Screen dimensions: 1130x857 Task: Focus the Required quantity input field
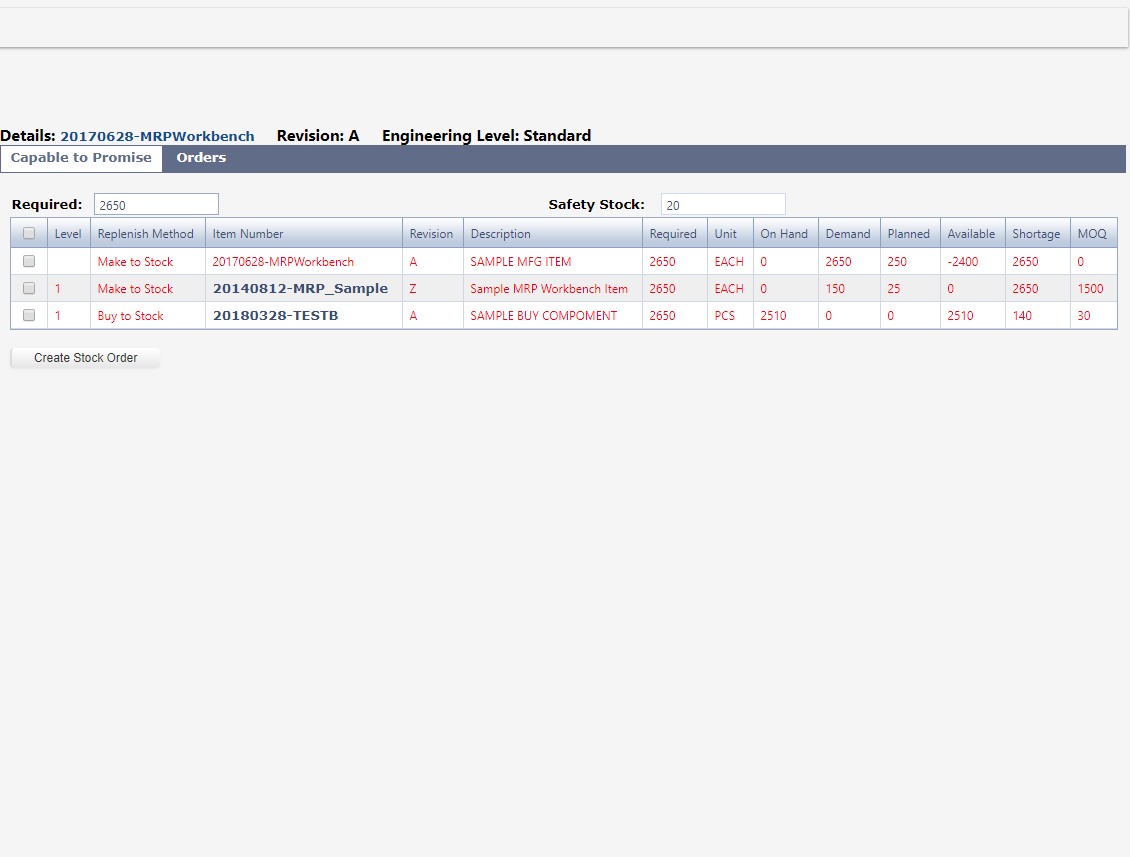156,205
